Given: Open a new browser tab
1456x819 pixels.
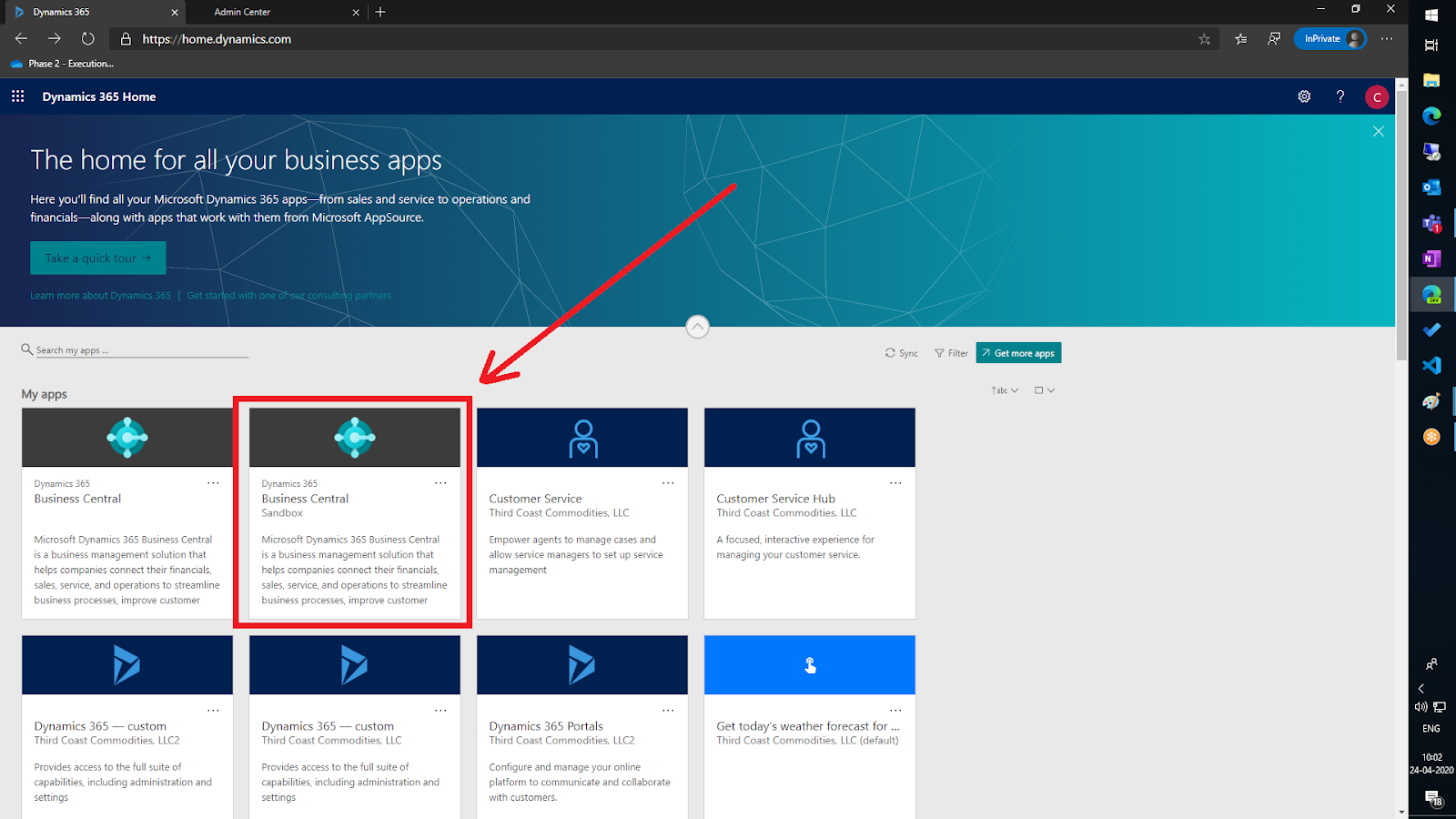Looking at the screenshot, I should pyautogui.click(x=380, y=12).
